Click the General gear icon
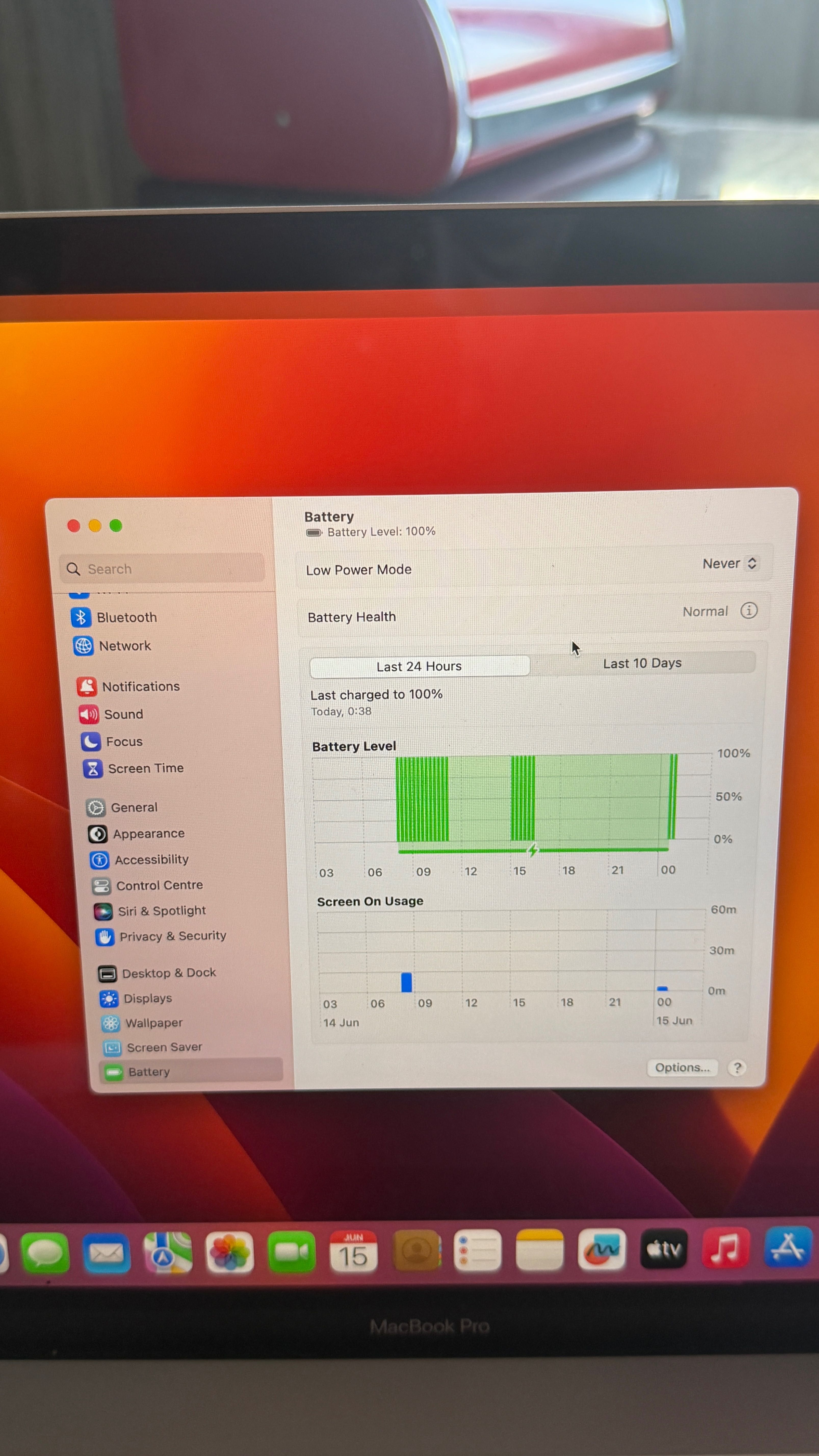This screenshot has height=1456, width=819. pyautogui.click(x=96, y=808)
